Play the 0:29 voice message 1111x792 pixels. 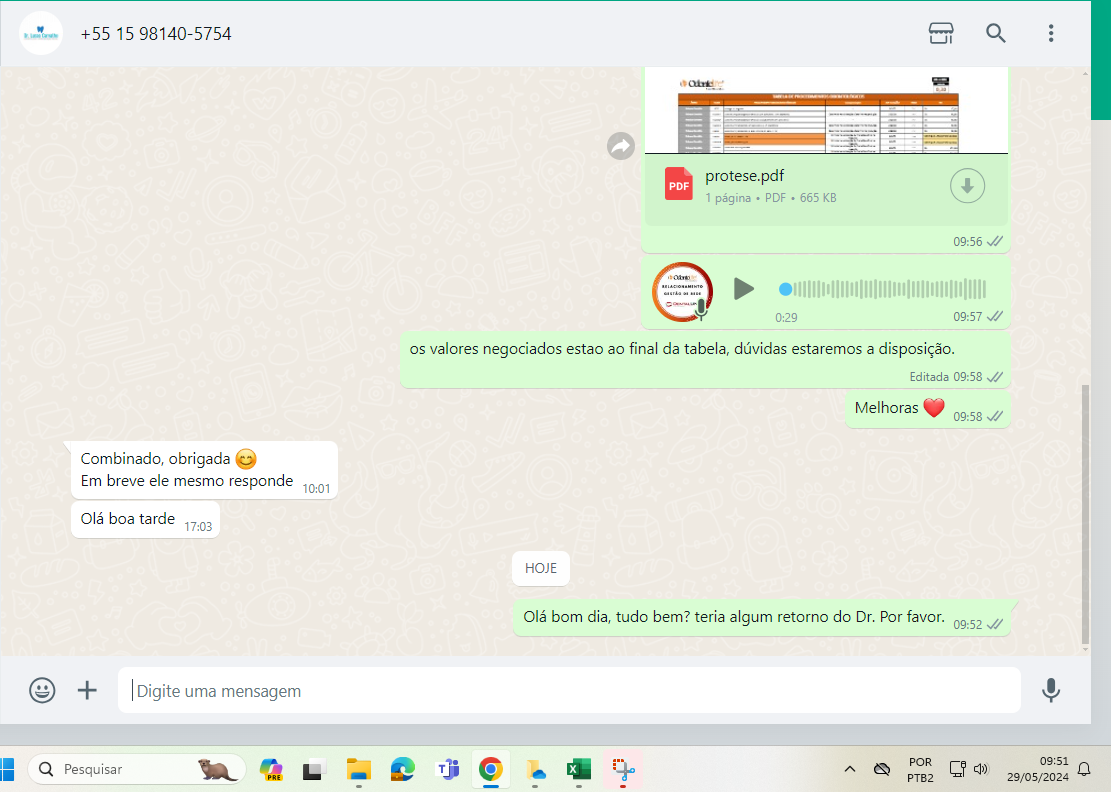click(x=743, y=289)
